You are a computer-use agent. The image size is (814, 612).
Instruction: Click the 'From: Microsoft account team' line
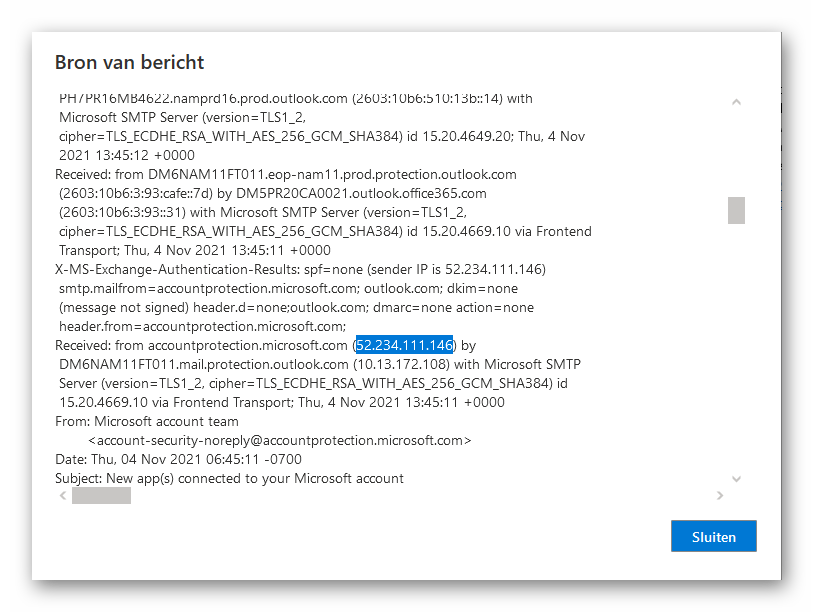[x=147, y=422]
